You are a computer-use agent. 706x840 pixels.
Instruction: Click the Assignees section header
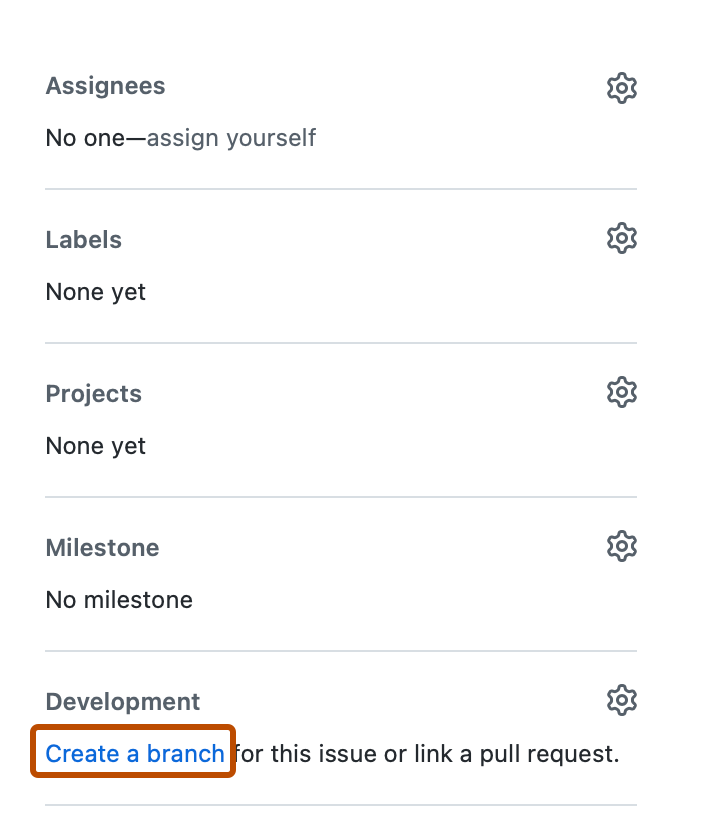(x=104, y=86)
